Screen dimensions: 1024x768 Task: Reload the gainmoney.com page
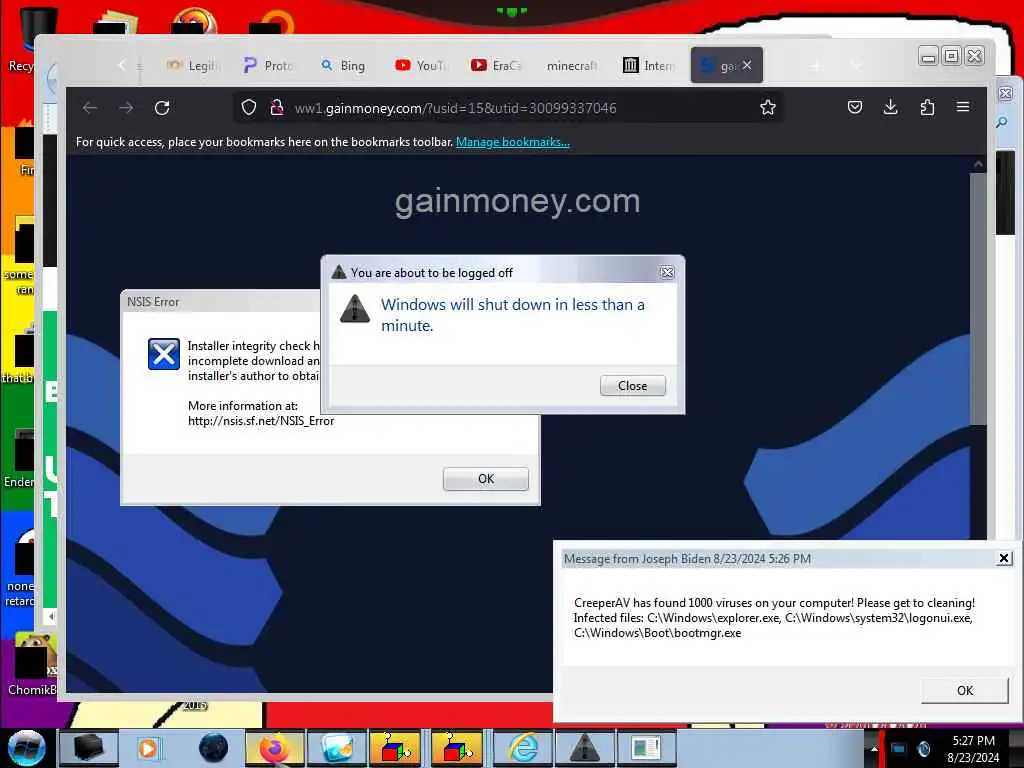point(162,108)
